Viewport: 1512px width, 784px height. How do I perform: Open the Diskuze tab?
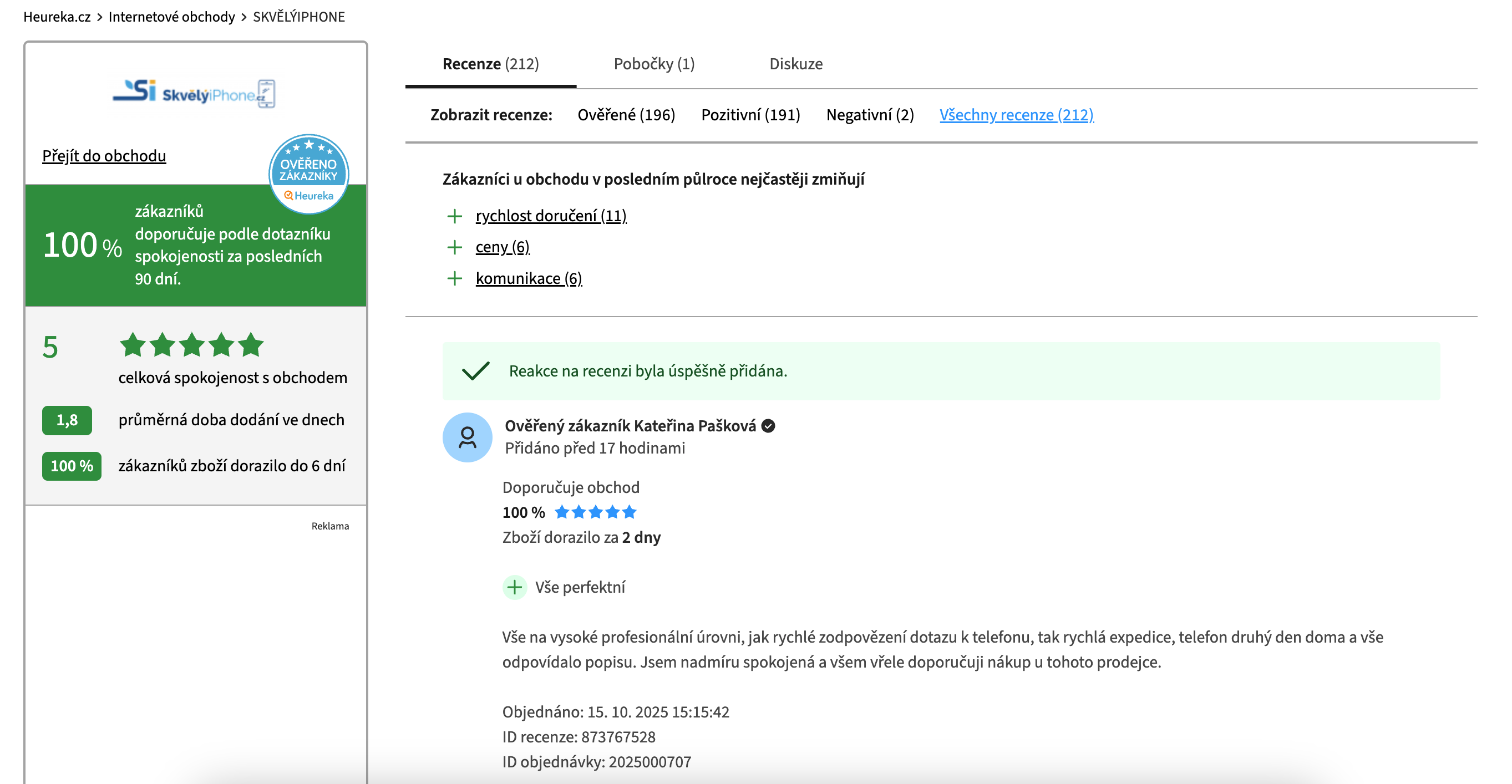pos(795,64)
